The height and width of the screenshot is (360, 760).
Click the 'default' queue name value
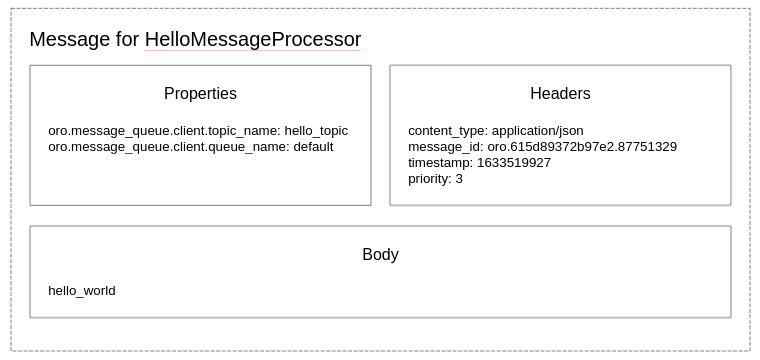pos(314,147)
